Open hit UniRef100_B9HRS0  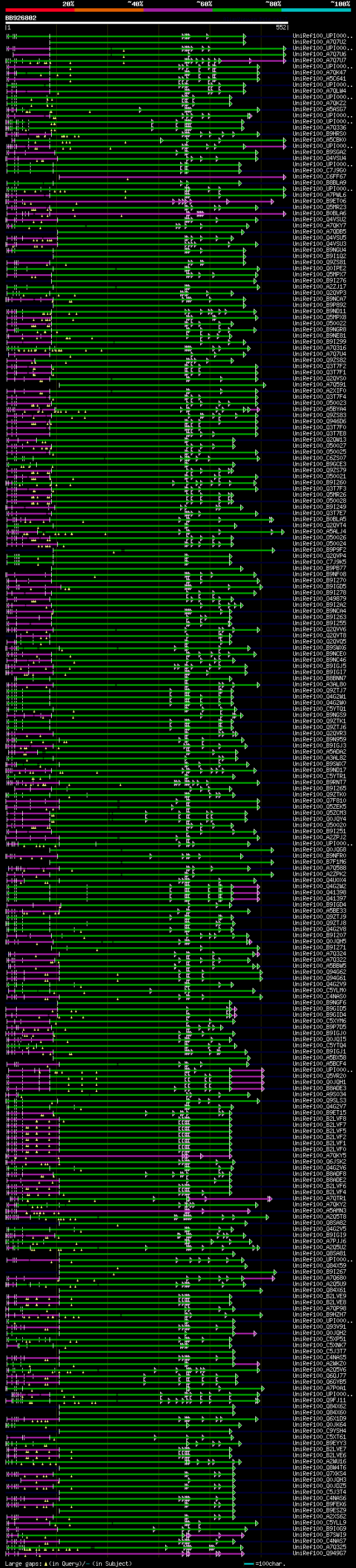(x=319, y=134)
